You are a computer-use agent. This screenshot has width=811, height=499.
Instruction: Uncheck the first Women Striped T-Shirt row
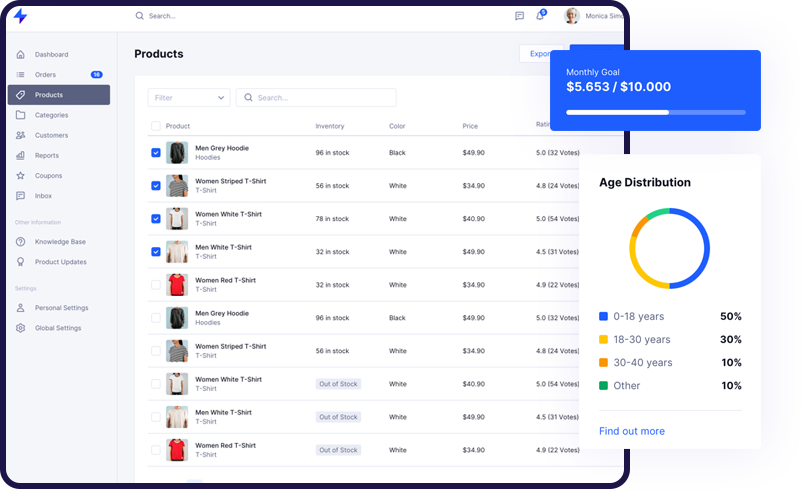tap(156, 186)
